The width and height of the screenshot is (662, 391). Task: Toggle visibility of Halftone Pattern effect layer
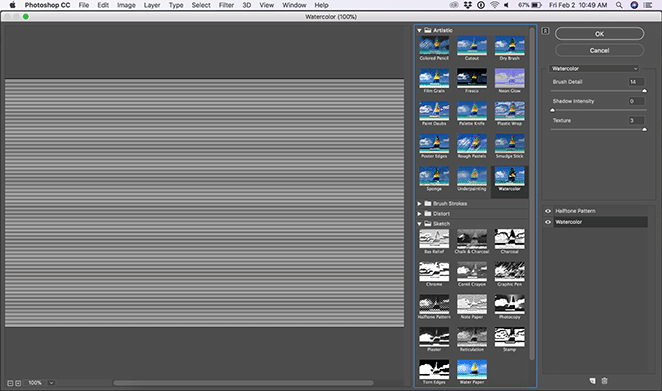coord(548,211)
